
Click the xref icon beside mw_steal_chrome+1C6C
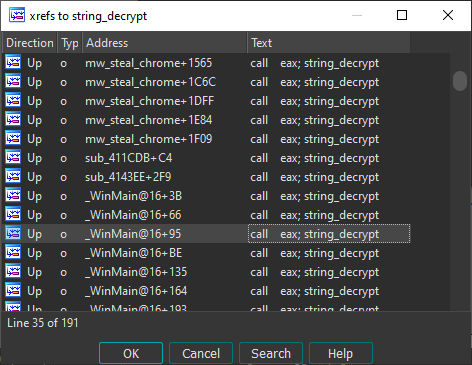pos(13,82)
